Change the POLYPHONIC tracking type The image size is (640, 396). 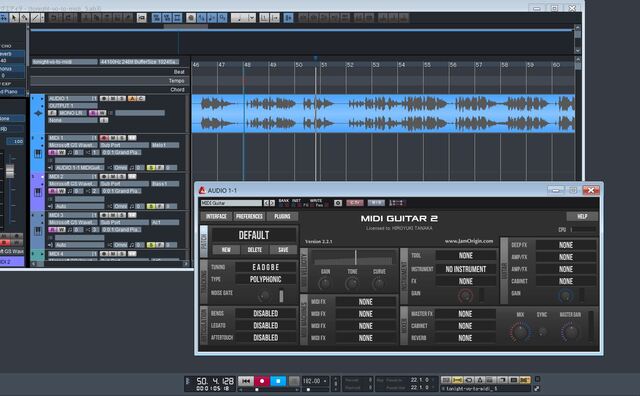point(266,279)
